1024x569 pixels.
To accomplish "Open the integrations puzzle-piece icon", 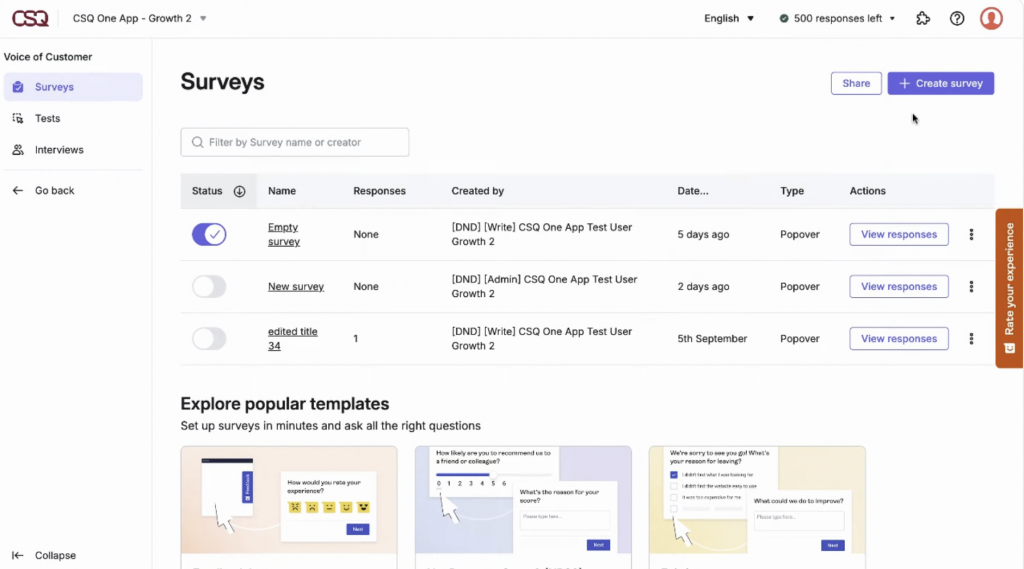I will tap(923, 18).
